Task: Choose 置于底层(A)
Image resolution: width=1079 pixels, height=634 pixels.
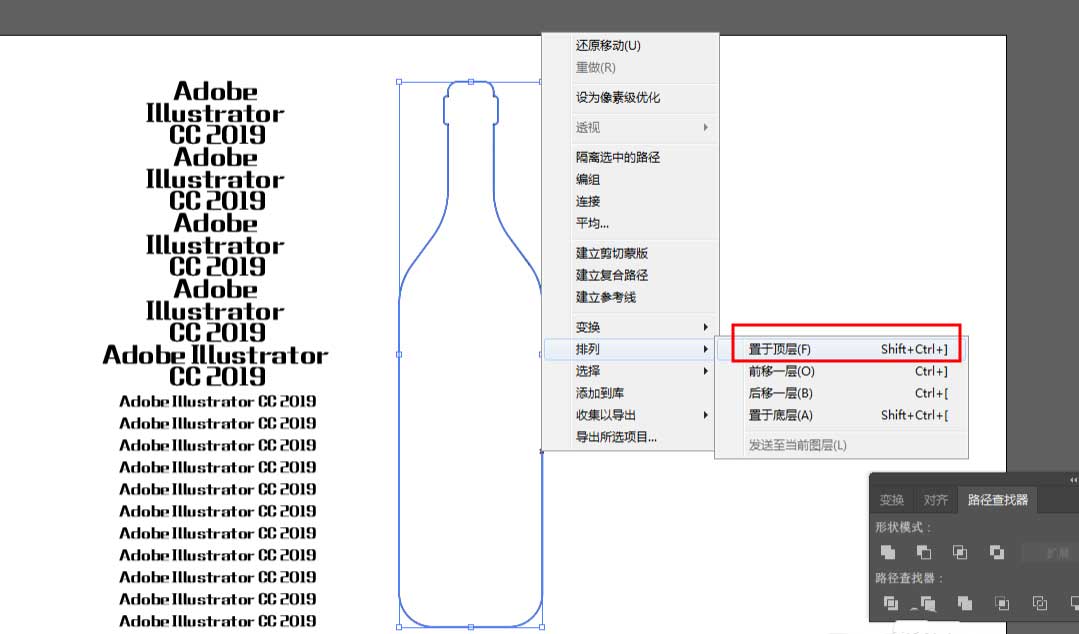Action: coord(842,415)
